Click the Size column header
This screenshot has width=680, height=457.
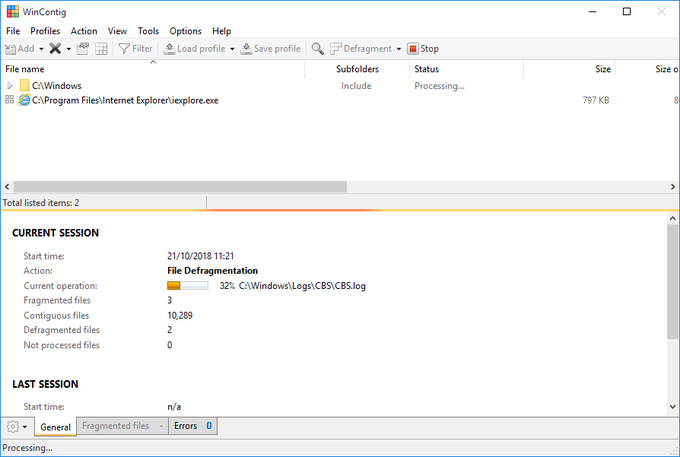coord(569,69)
